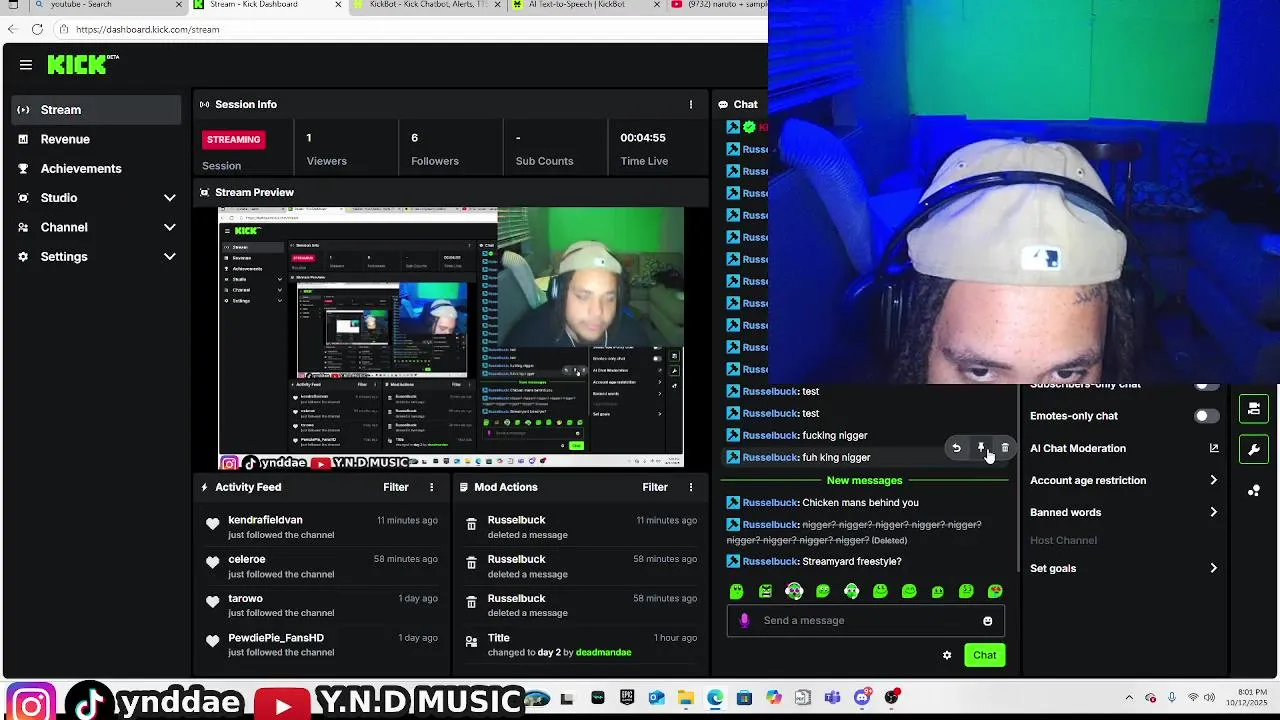Select Stream in the sidebar
The image size is (1280, 720).
point(96,110)
